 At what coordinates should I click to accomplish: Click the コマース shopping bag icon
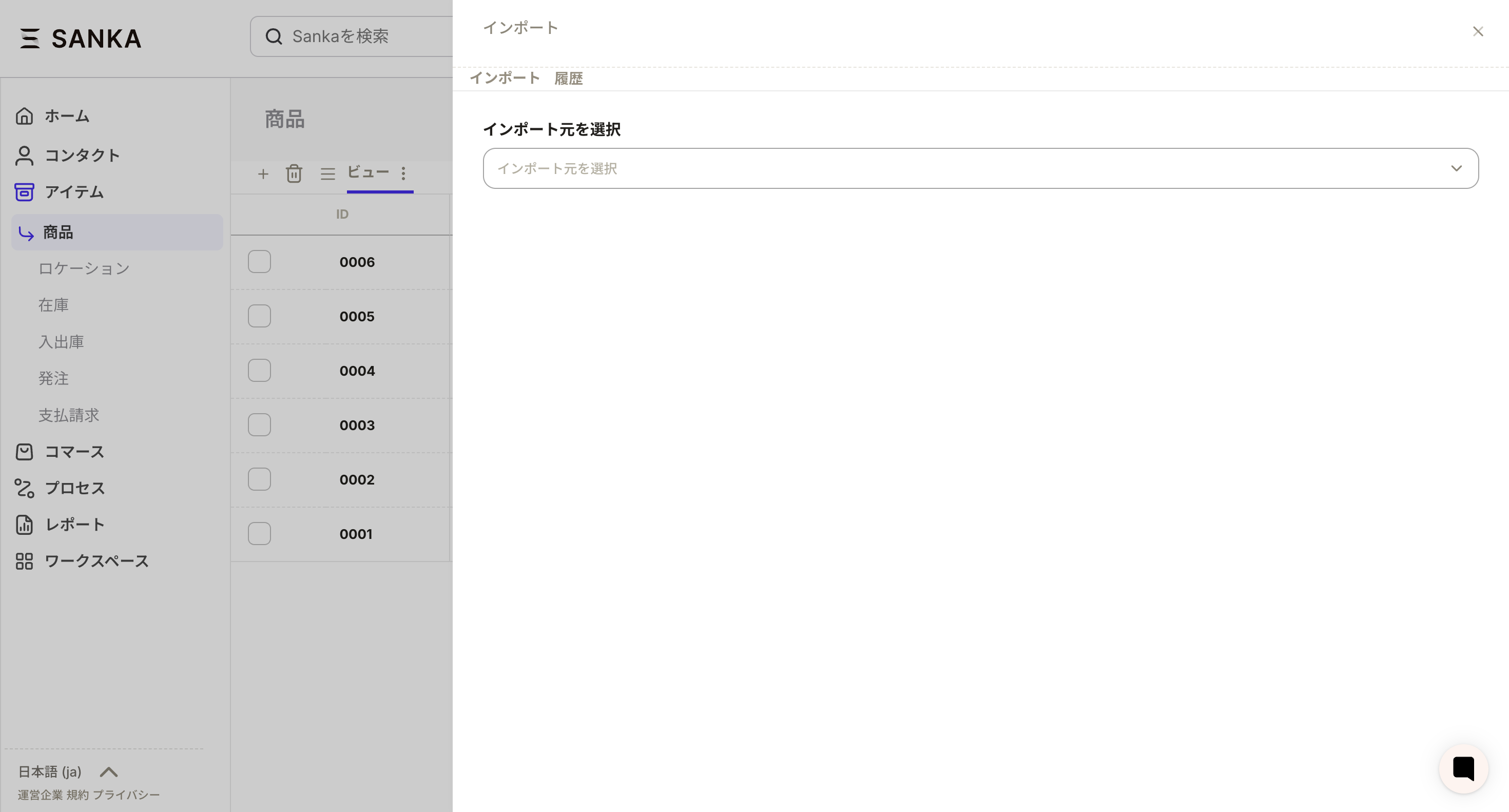click(24, 452)
